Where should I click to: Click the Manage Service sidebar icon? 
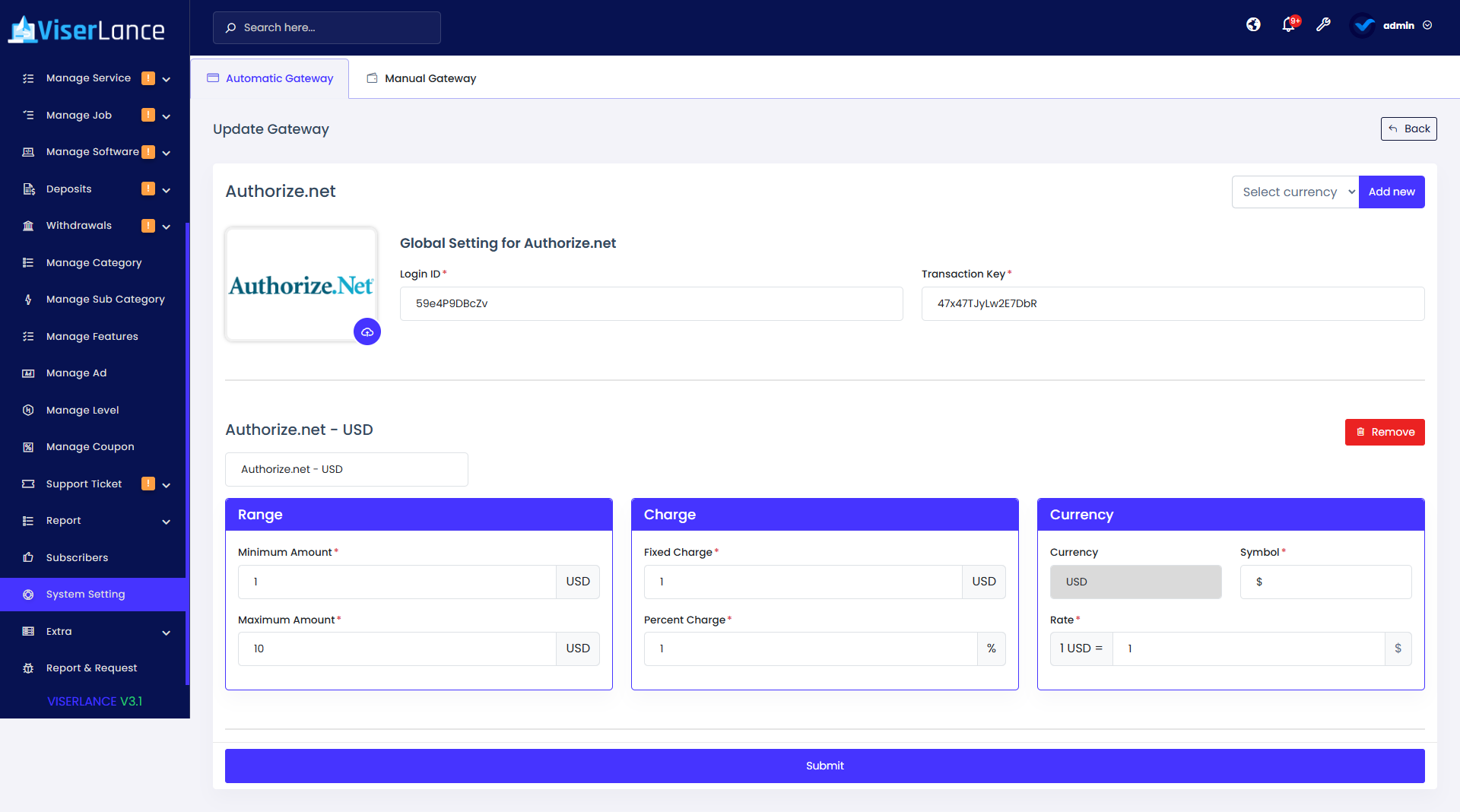pyautogui.click(x=28, y=78)
